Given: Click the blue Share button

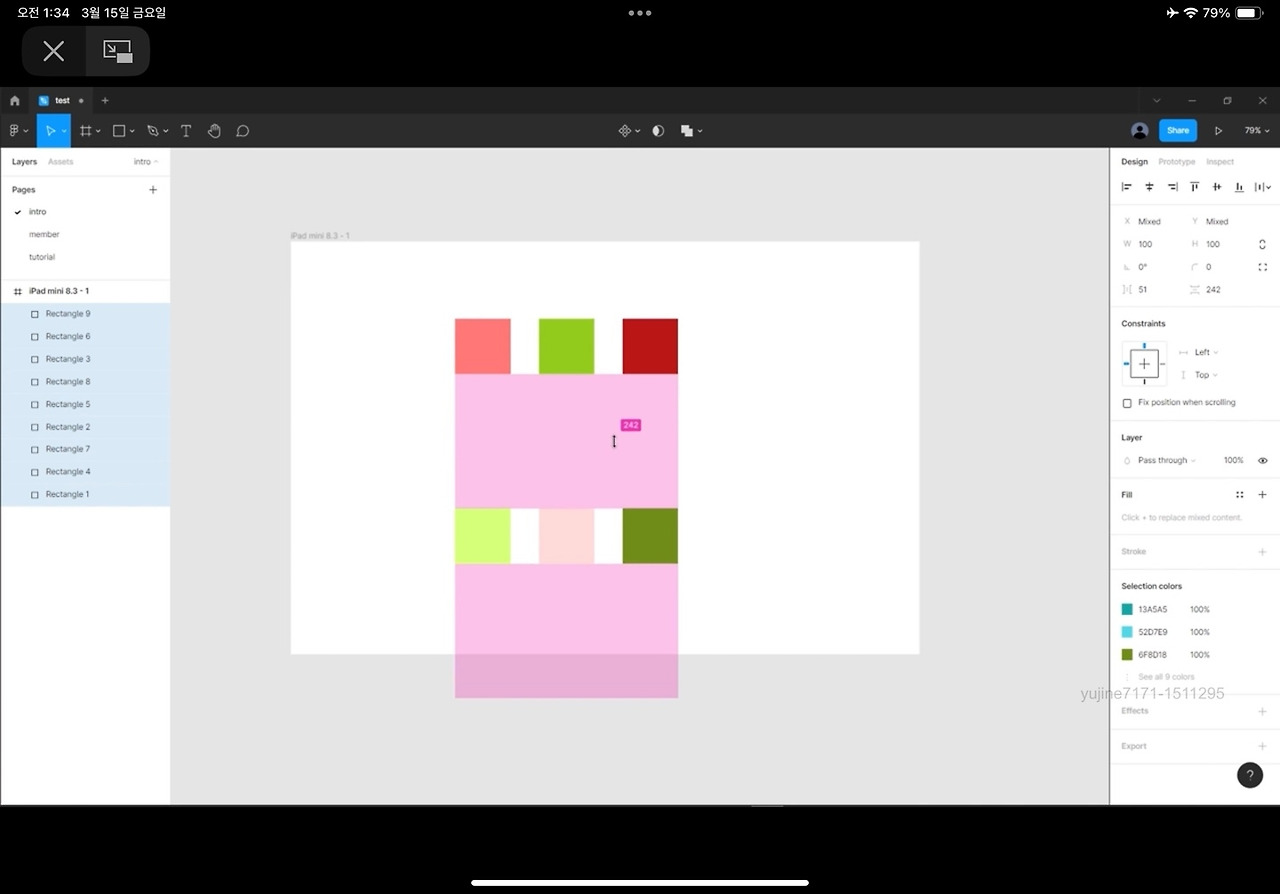Looking at the screenshot, I should (x=1178, y=131).
